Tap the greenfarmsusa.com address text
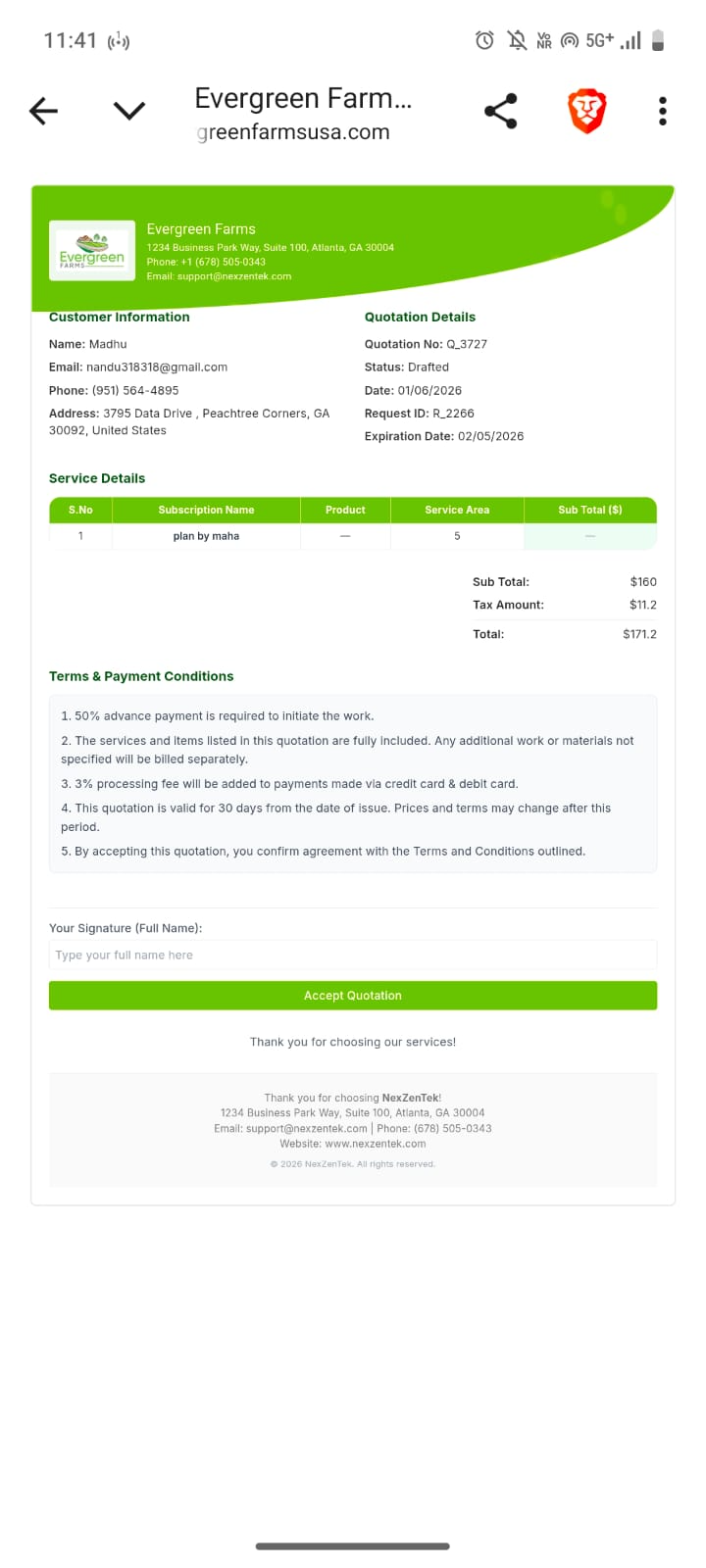 (294, 132)
